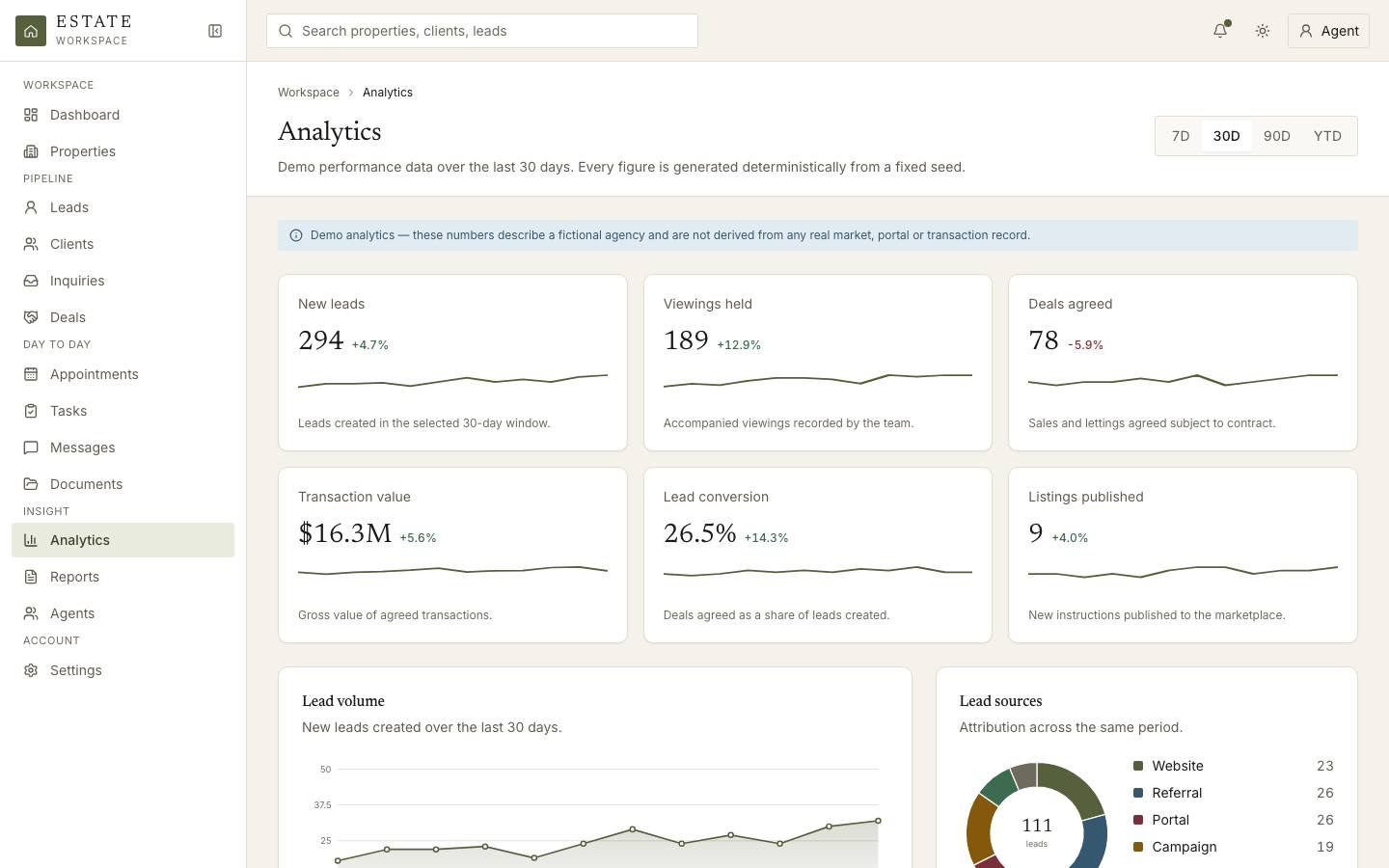Image resolution: width=1389 pixels, height=868 pixels.
Task: Click the Properties building icon
Action: [x=31, y=151]
